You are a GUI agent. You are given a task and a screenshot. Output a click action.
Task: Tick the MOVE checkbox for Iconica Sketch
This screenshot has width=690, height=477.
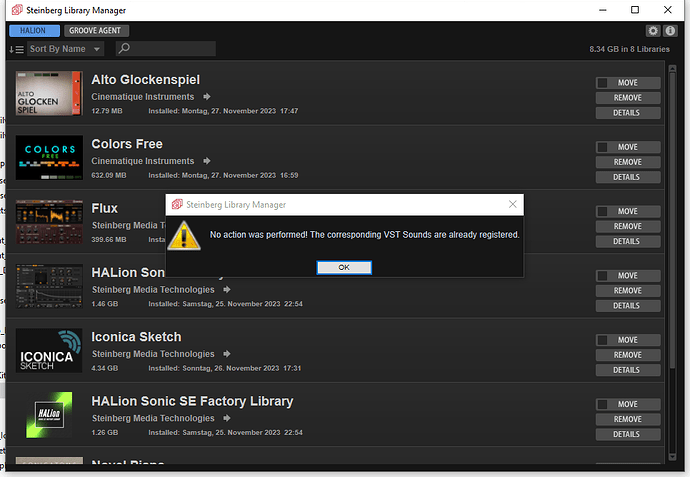point(602,340)
